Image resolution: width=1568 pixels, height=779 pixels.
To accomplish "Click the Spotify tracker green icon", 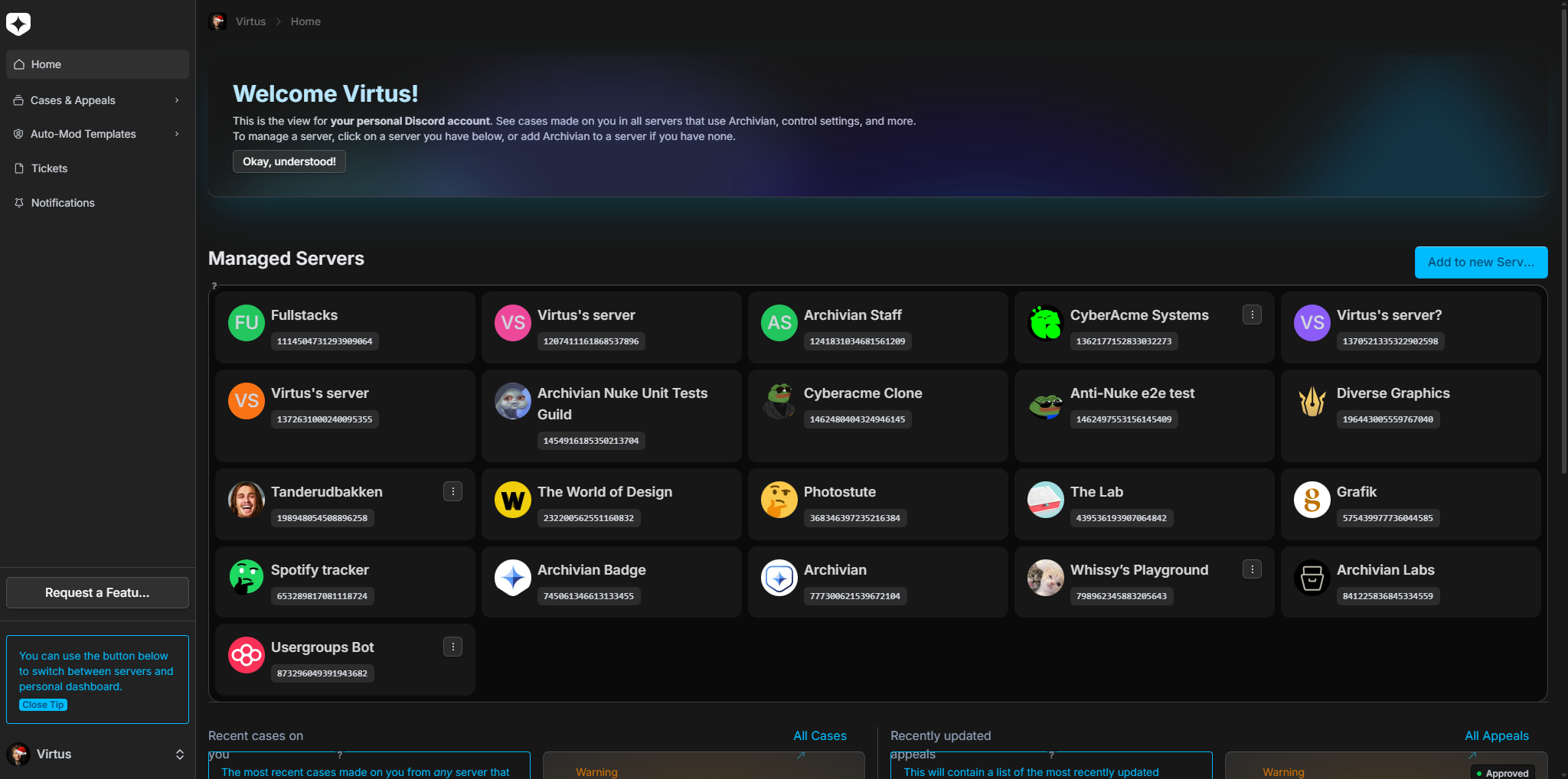I will pos(247,578).
